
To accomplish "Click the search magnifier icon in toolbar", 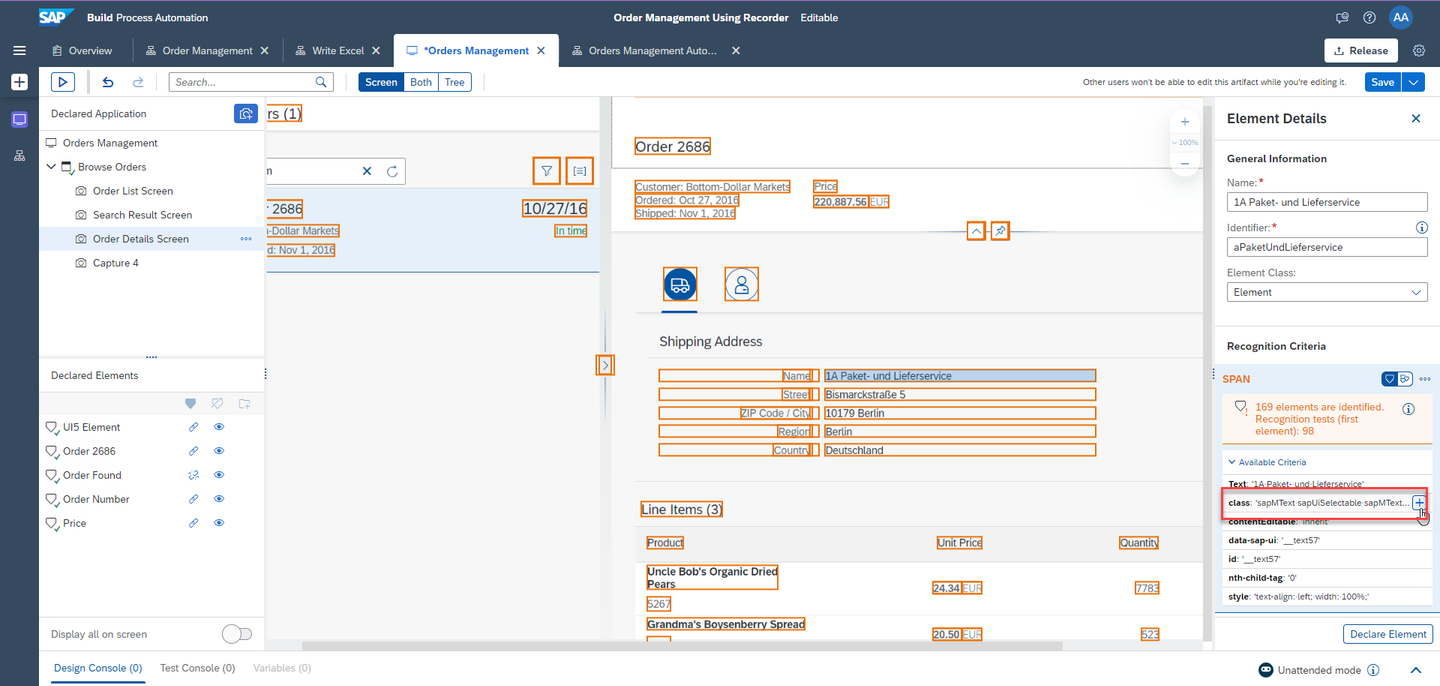I will [322, 82].
